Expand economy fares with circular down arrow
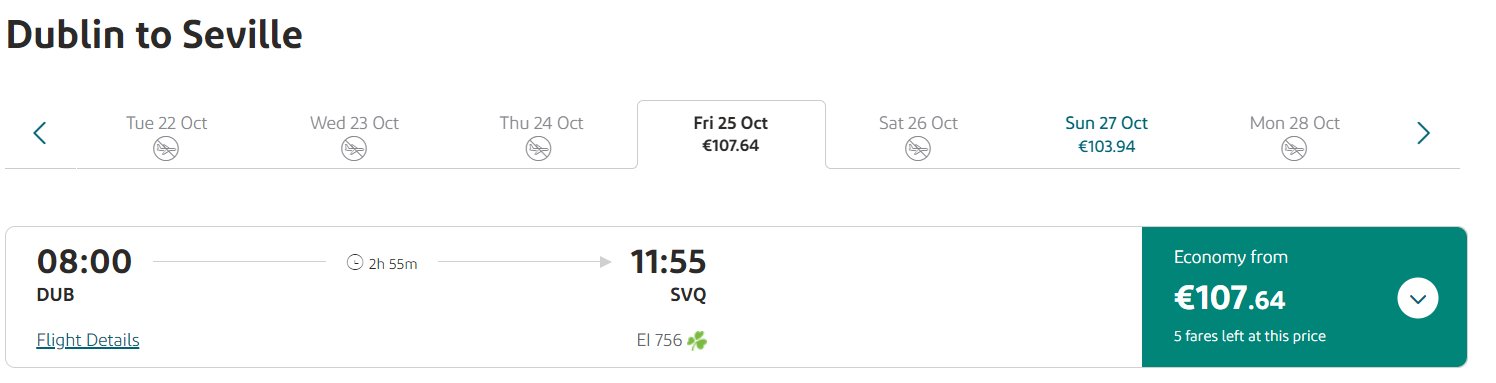 [1418, 298]
